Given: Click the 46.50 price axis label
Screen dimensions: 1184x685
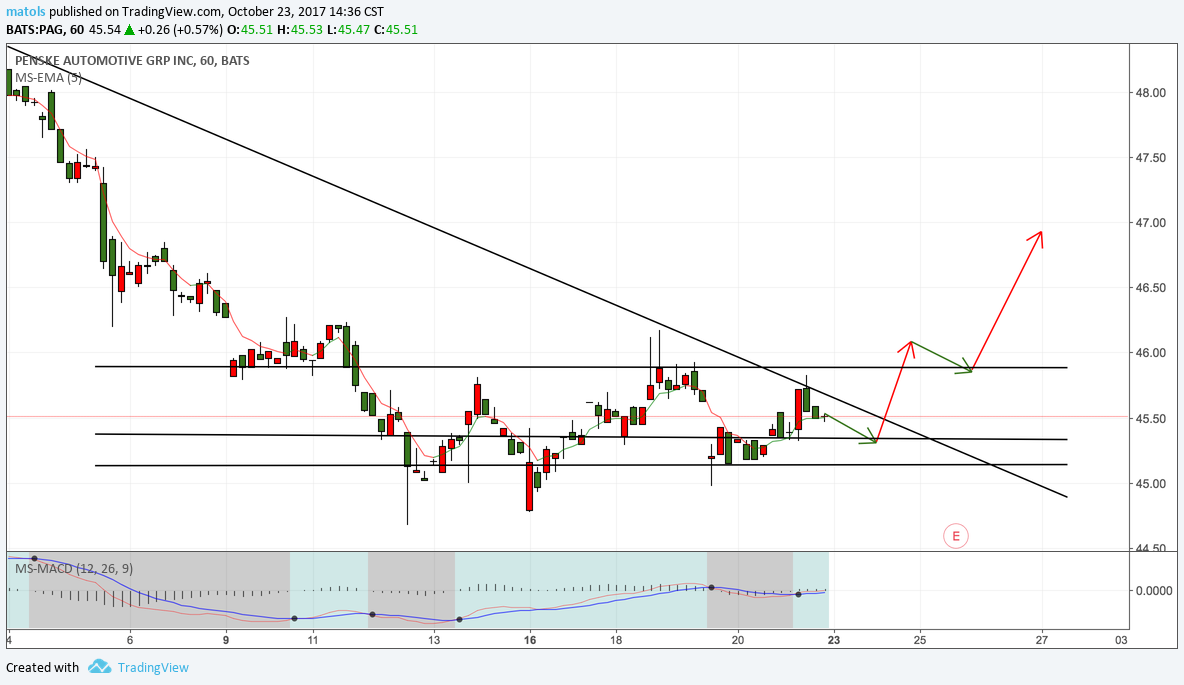Looking at the screenshot, I should (x=1152, y=289).
